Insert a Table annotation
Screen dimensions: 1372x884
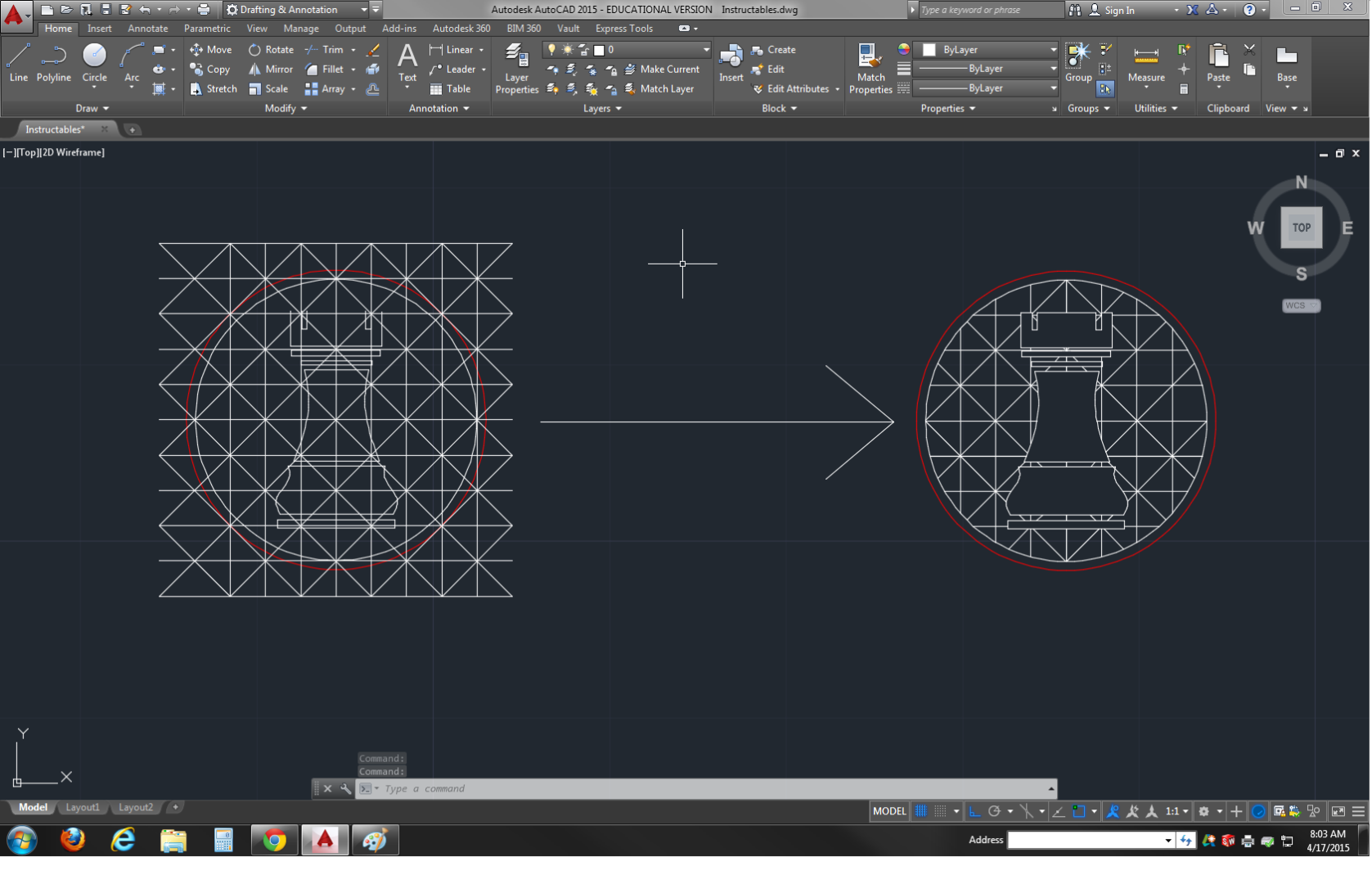[450, 89]
